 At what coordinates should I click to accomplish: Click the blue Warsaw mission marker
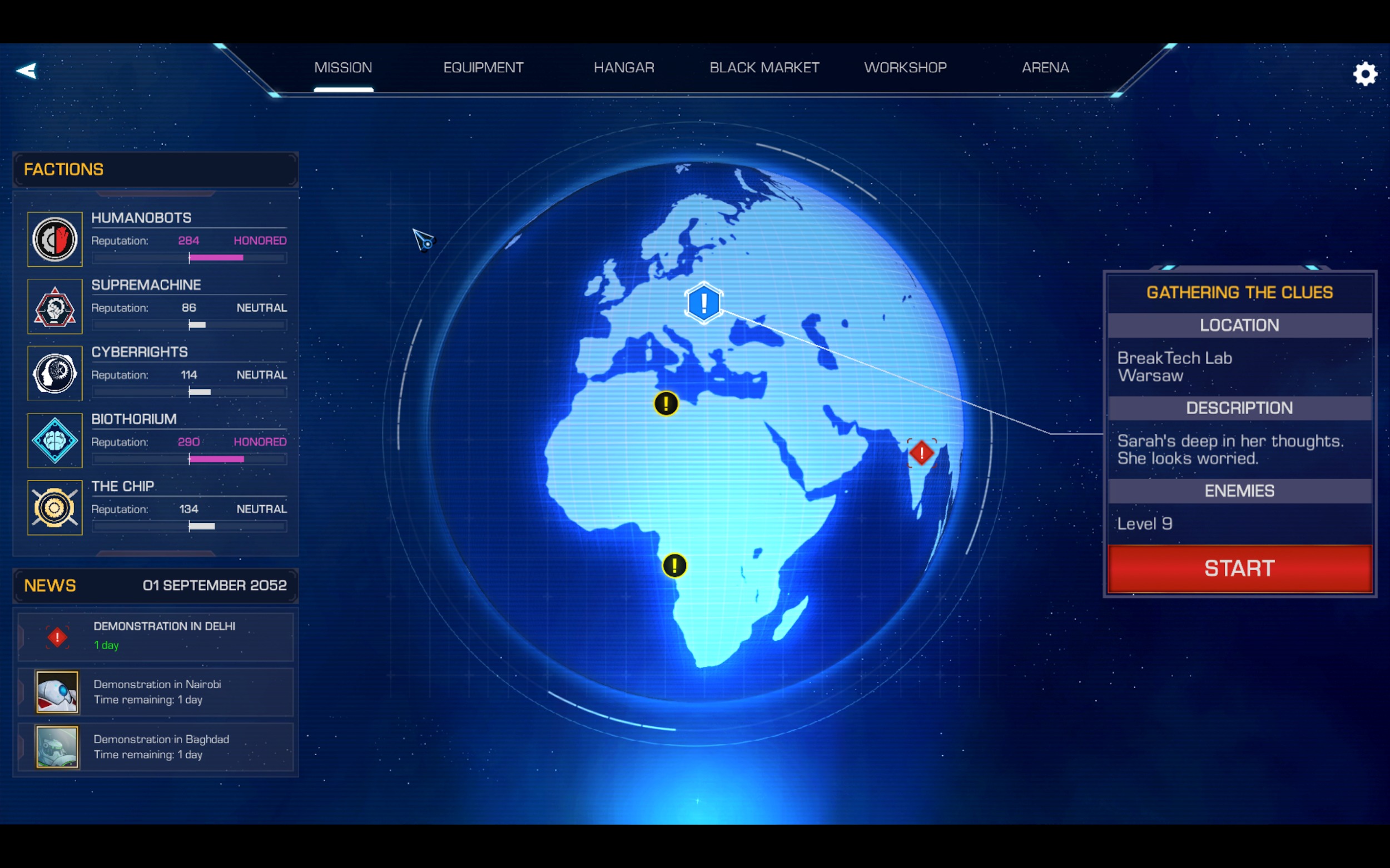click(x=703, y=302)
